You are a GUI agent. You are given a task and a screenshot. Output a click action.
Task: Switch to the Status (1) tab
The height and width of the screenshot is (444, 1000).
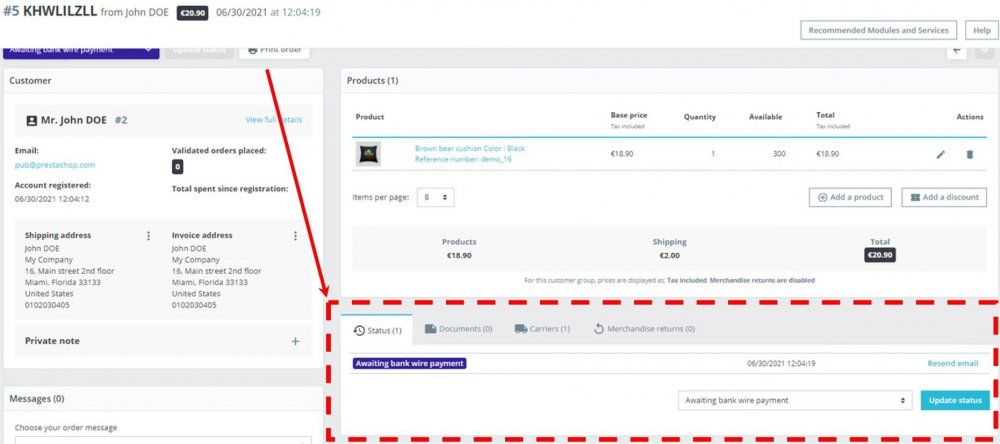[377, 330]
